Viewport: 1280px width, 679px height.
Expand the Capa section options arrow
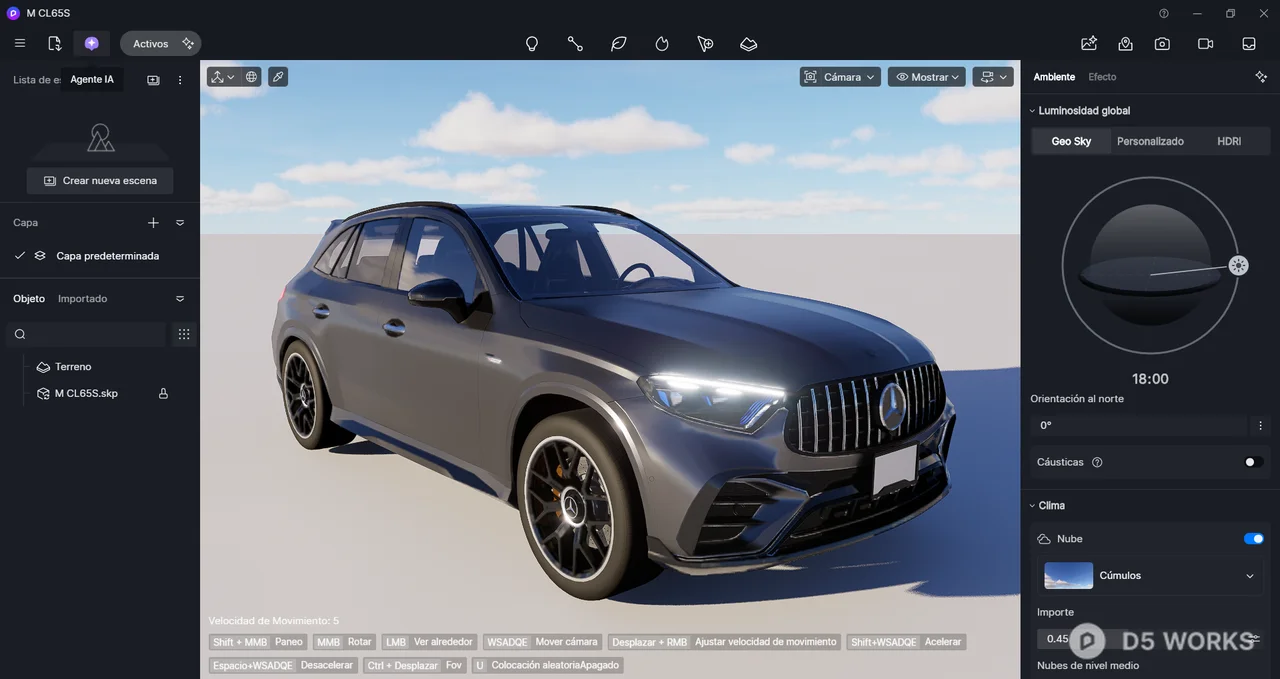[x=180, y=223]
